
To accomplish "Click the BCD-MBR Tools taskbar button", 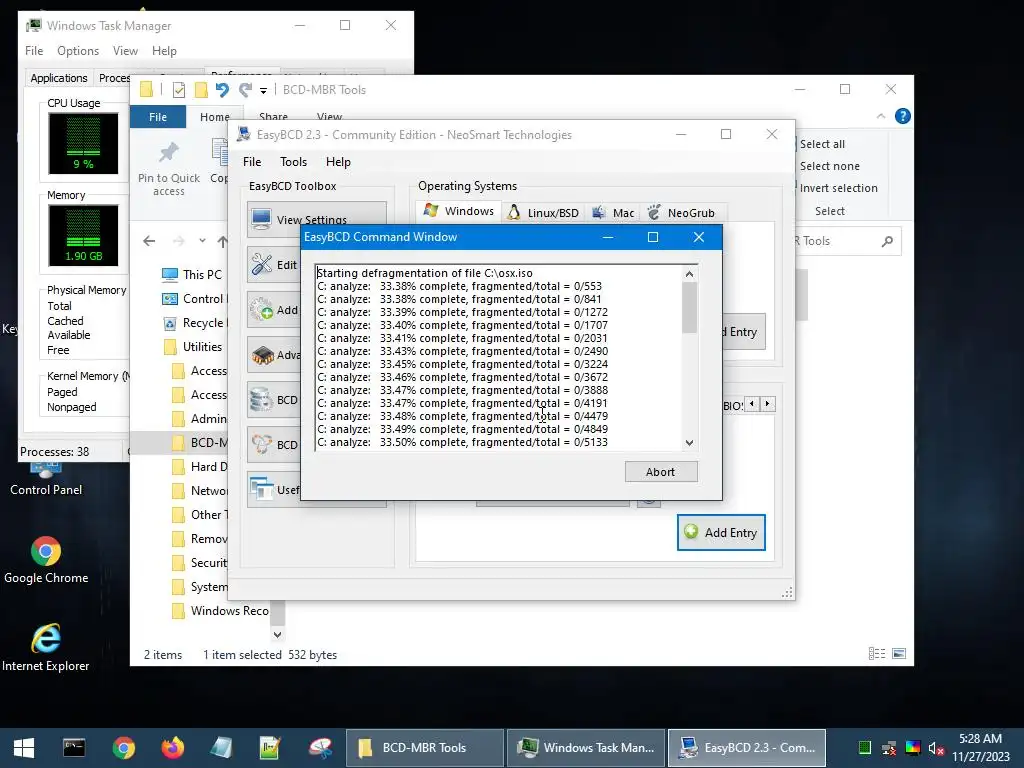I will (x=424, y=748).
